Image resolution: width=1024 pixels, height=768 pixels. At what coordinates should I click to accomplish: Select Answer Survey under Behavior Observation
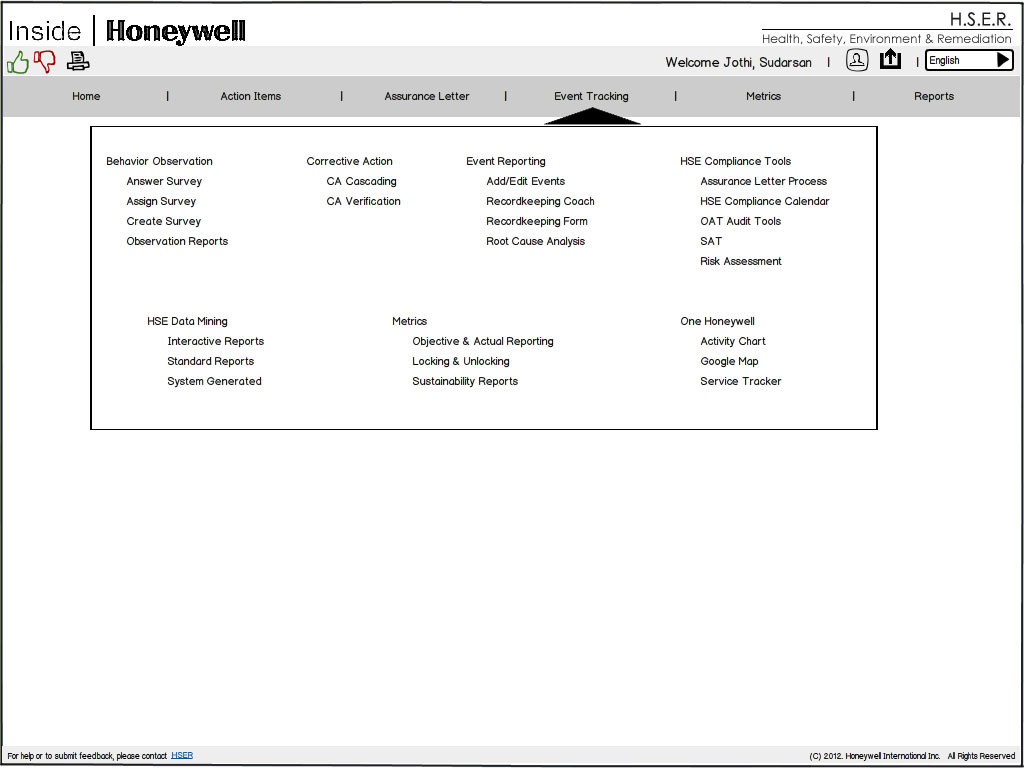tap(164, 181)
